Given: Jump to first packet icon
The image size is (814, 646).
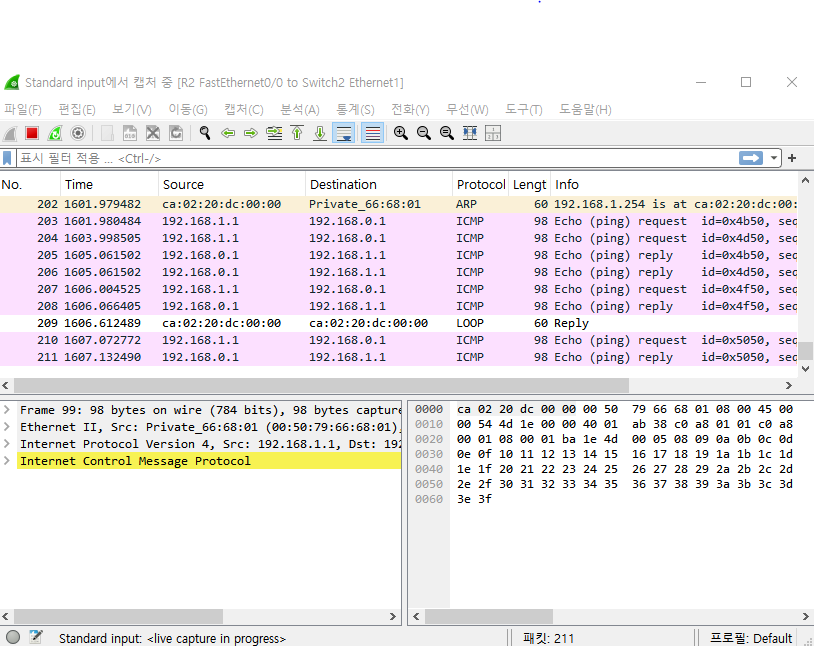Looking at the screenshot, I should pos(297,133).
